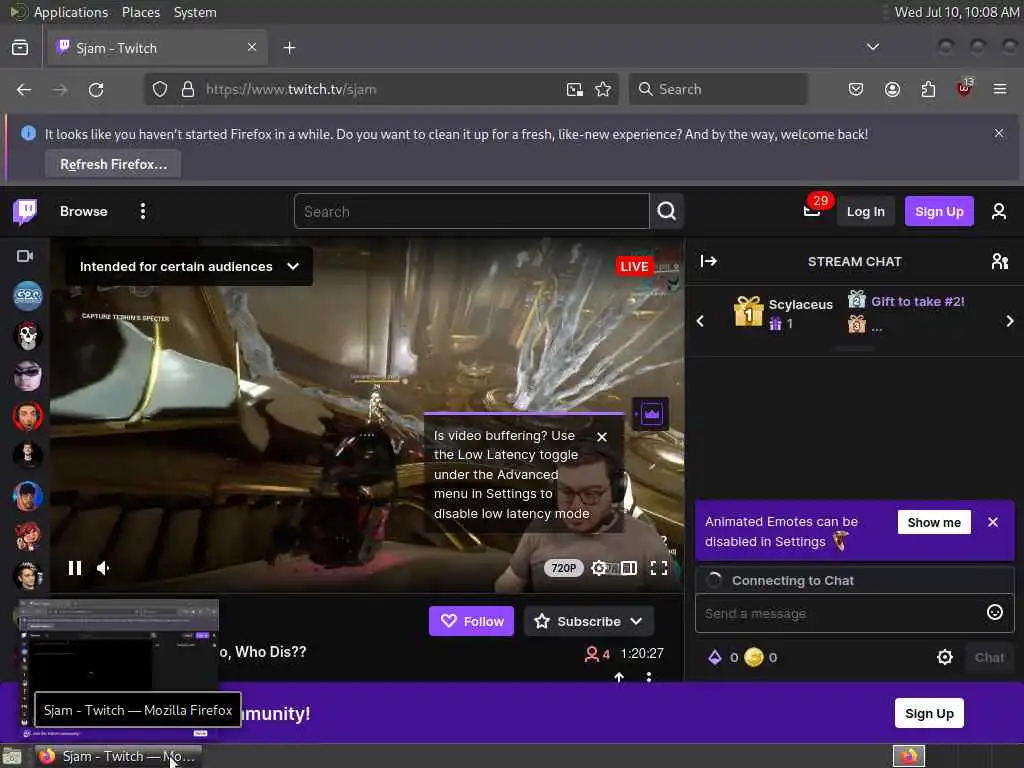Open the Firefox account icon

coord(892,89)
